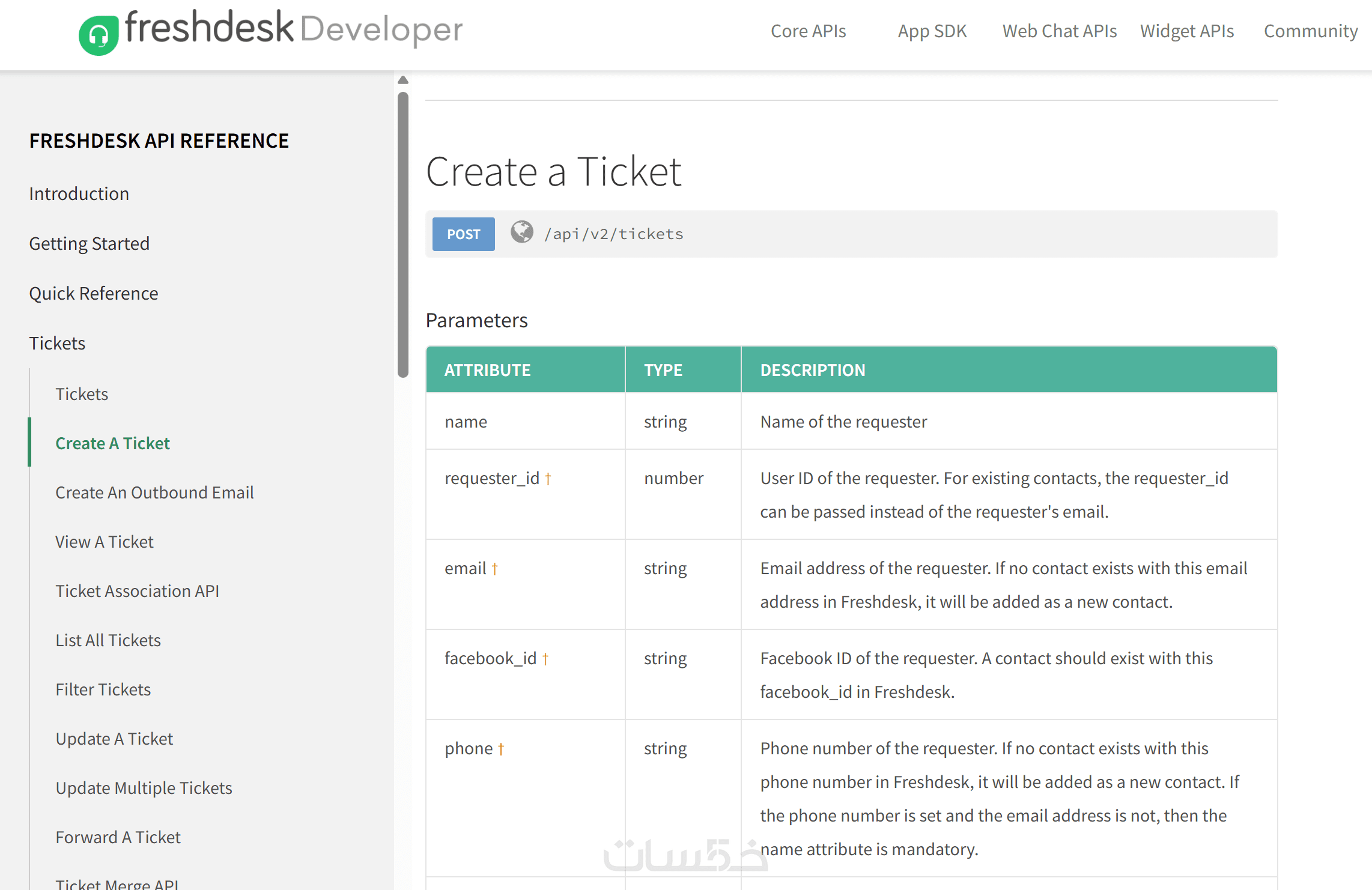Open Update A Ticket
The height and width of the screenshot is (890, 1372).
[114, 739]
